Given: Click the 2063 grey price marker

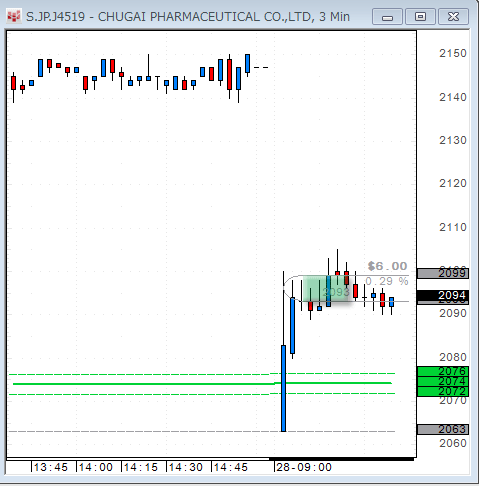Looking at the screenshot, I should (443, 429).
